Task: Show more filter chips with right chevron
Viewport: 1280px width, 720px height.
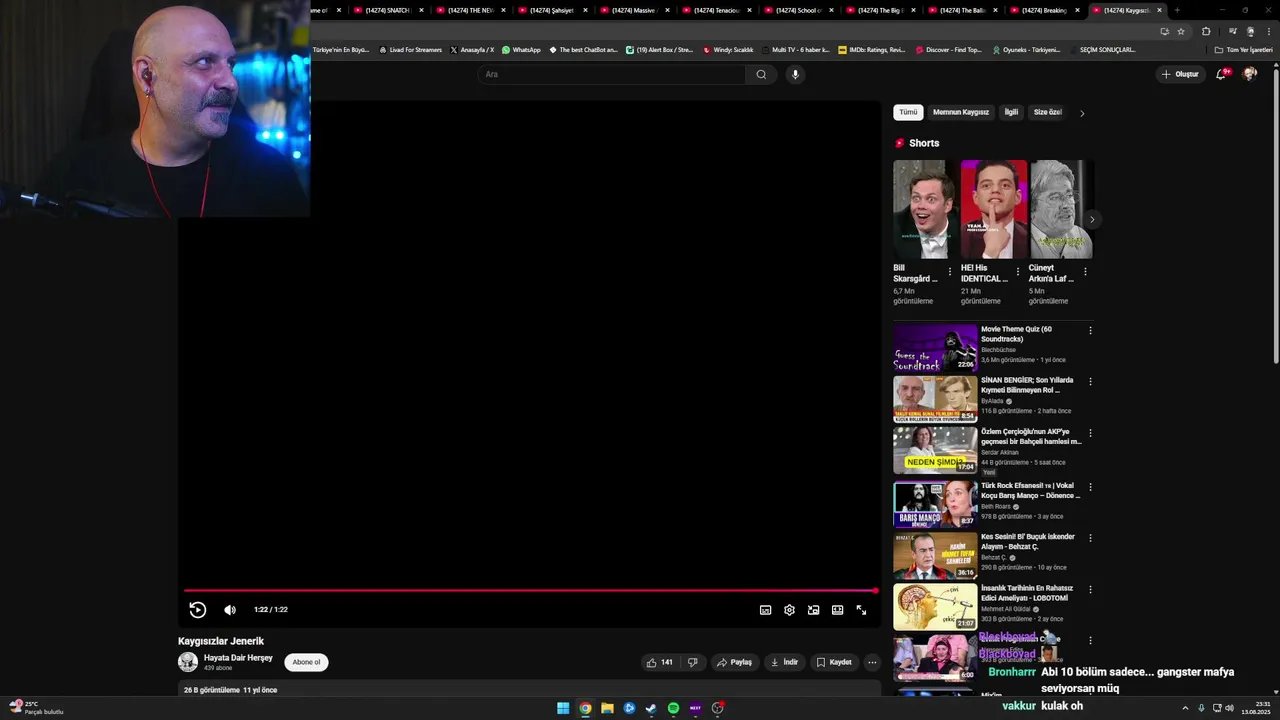Action: click(x=1082, y=113)
